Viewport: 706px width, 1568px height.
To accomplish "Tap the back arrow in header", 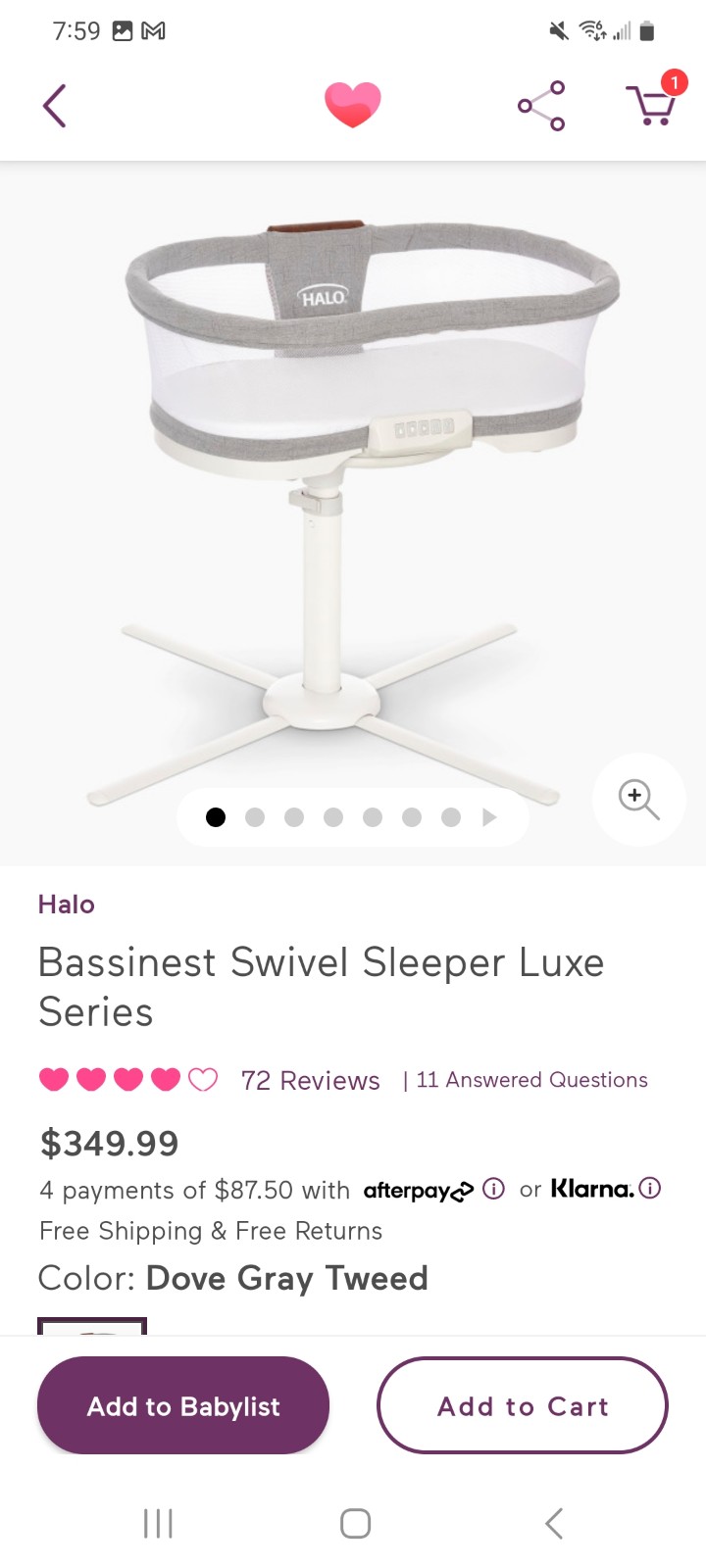I will tap(55, 106).
